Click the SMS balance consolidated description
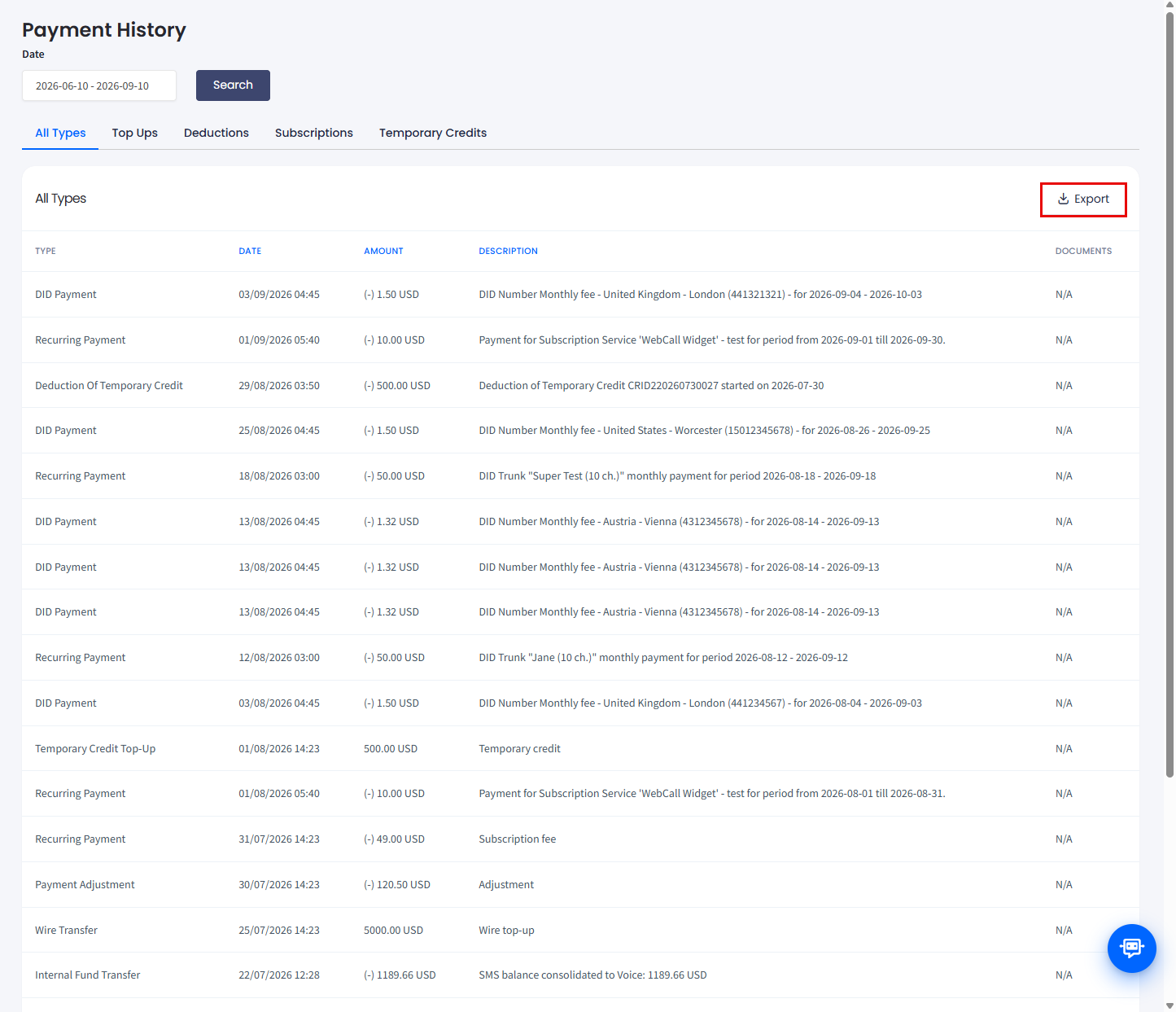1176x1012 pixels. 592,975
